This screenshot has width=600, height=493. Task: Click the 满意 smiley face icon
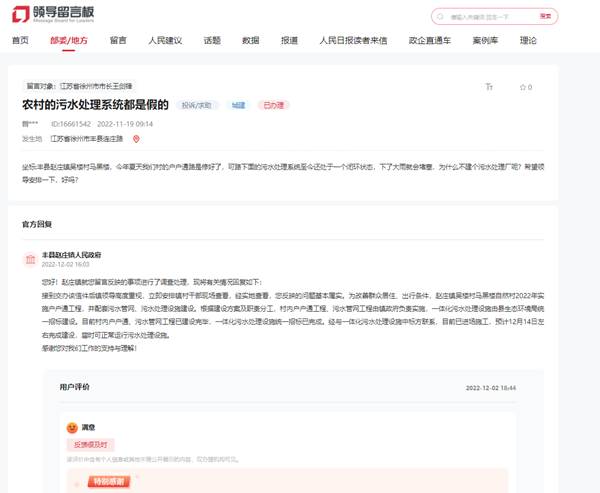[72, 428]
